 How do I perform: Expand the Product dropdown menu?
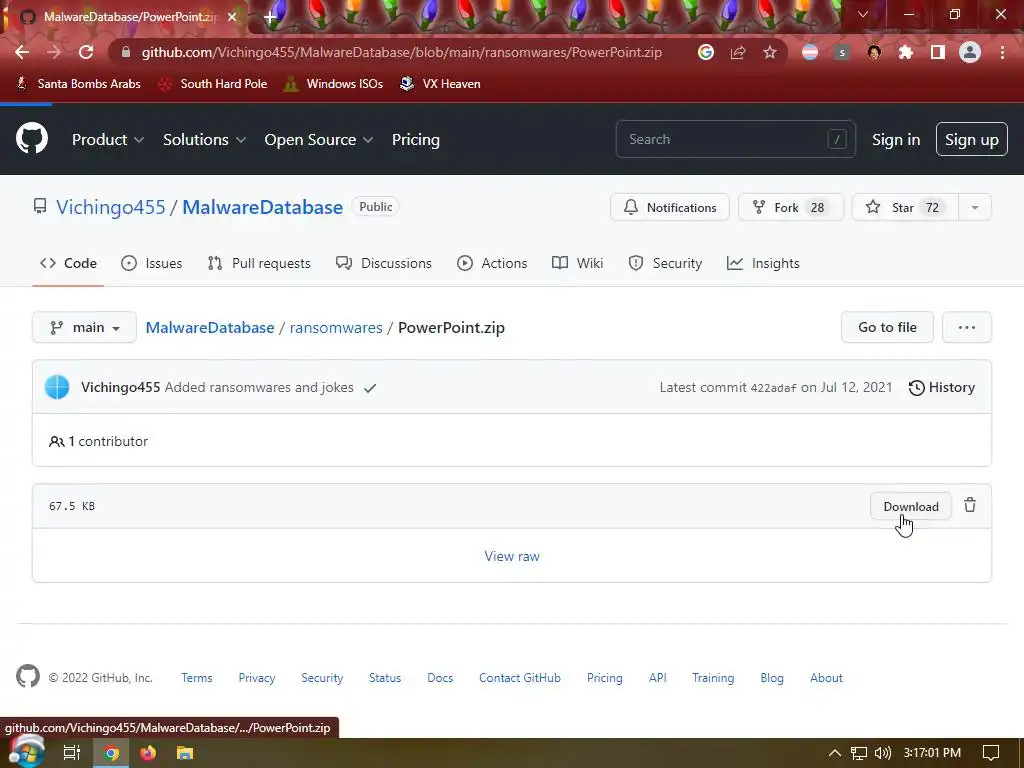pyautogui.click(x=108, y=140)
